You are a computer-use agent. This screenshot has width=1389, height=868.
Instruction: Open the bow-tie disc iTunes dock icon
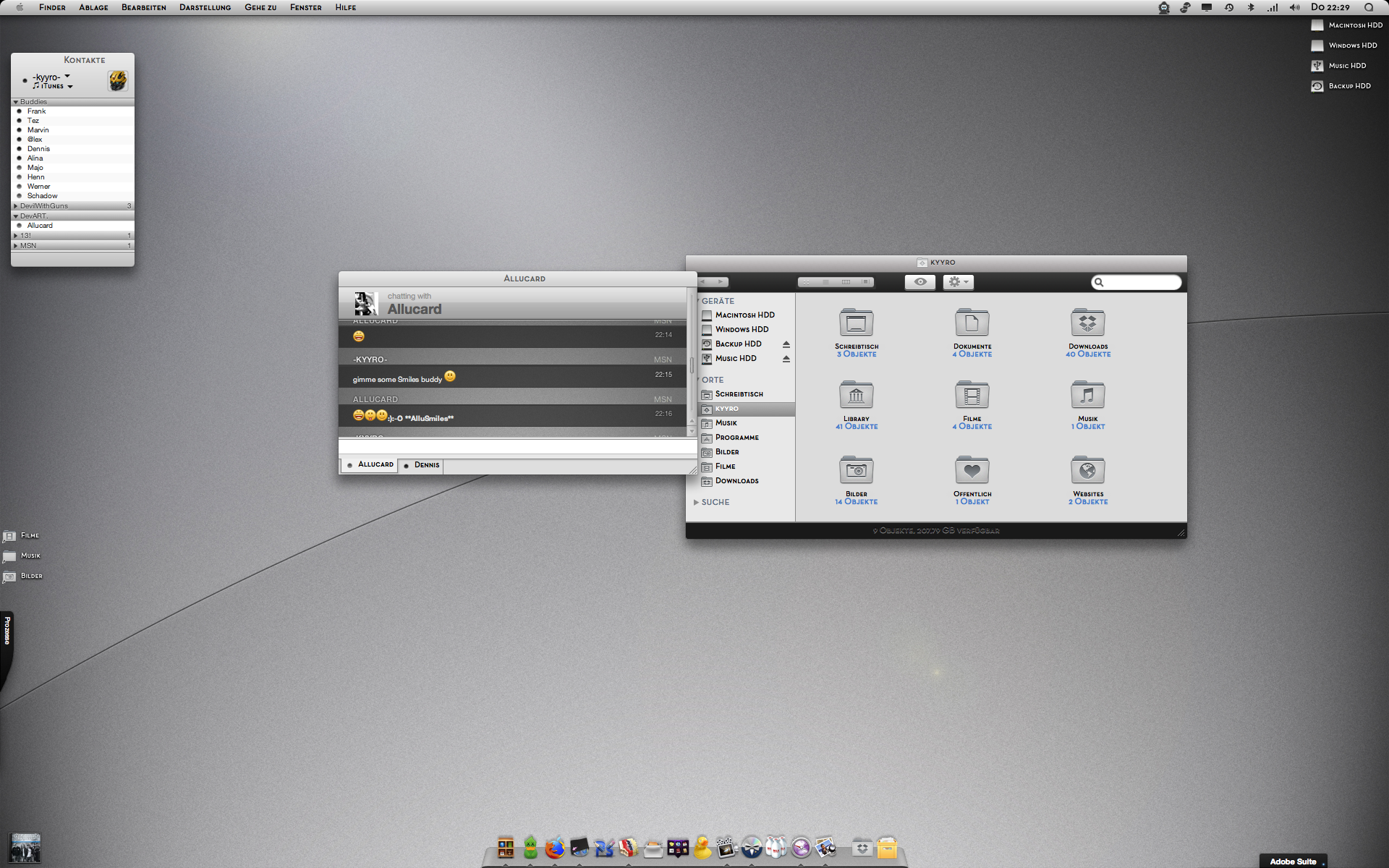click(752, 847)
